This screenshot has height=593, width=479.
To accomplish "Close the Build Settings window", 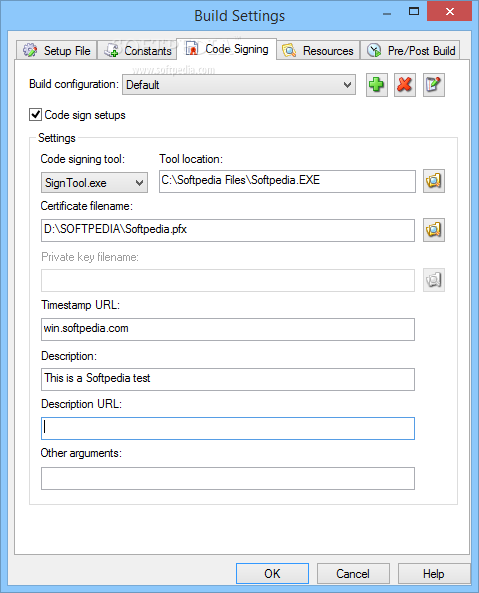I will pos(450,11).
